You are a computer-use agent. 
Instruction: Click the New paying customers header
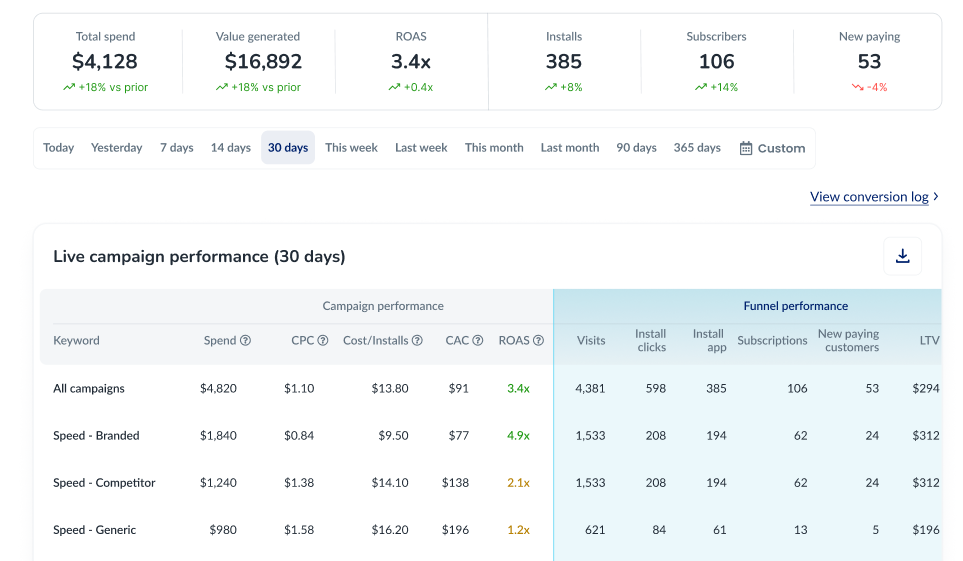[848, 340]
